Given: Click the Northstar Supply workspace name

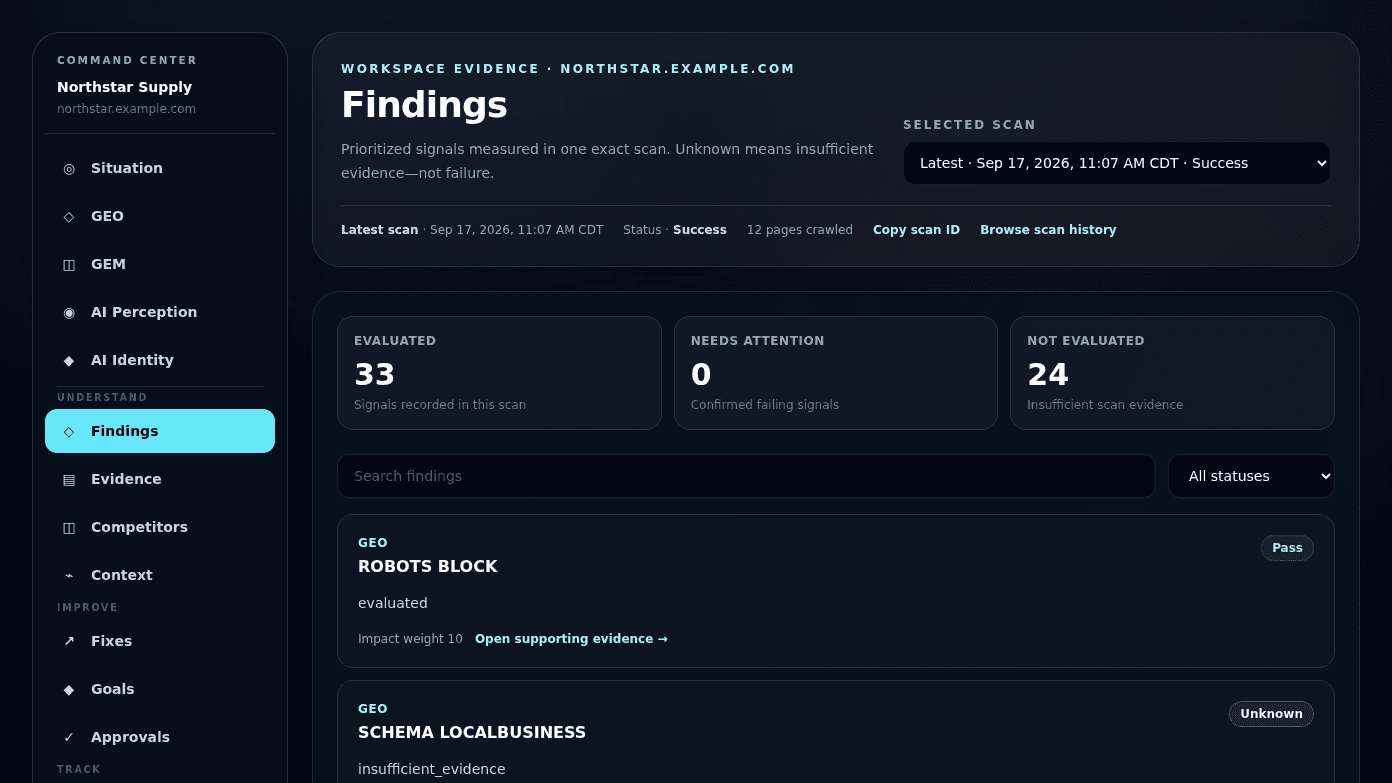Looking at the screenshot, I should point(125,87).
